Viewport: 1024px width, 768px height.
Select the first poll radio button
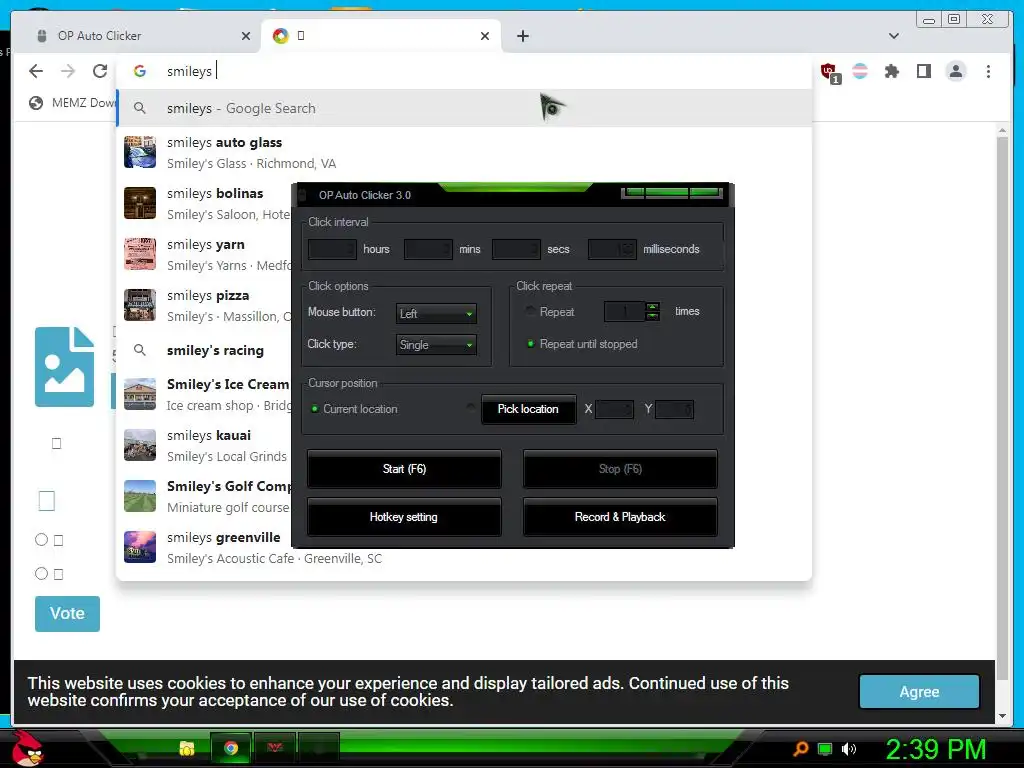pyautogui.click(x=41, y=539)
